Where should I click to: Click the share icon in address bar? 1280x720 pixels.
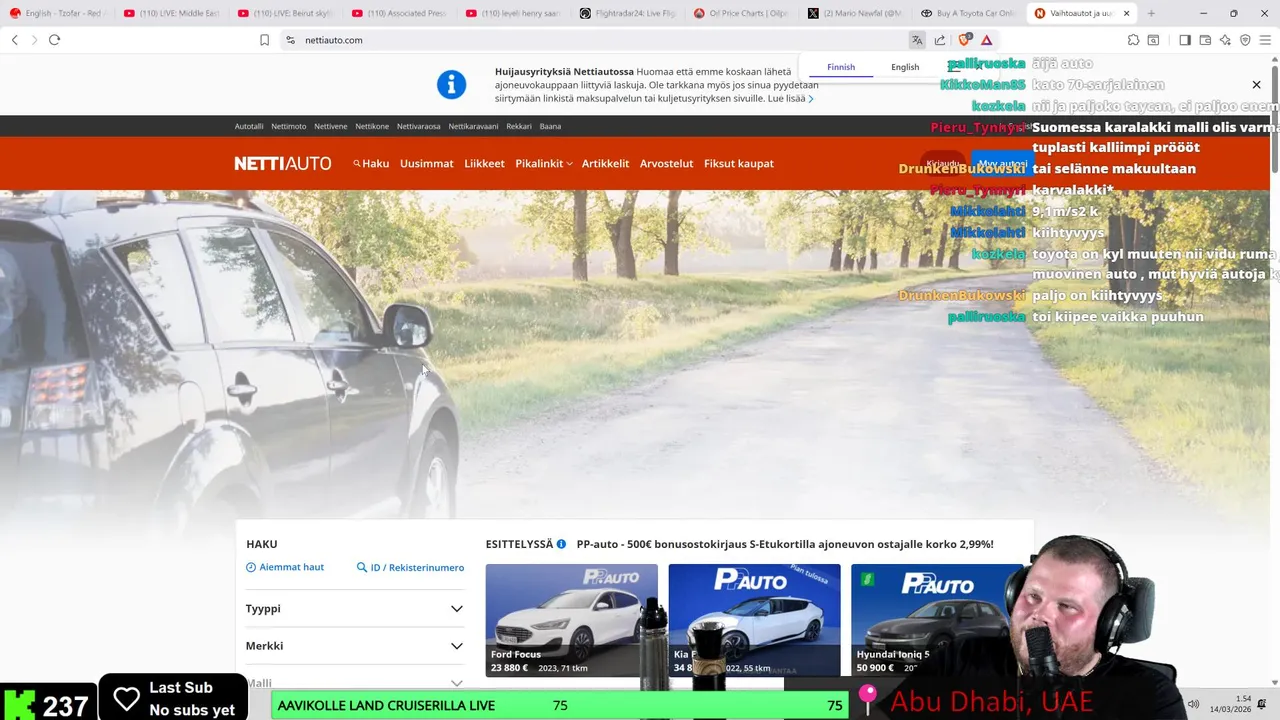[940, 40]
